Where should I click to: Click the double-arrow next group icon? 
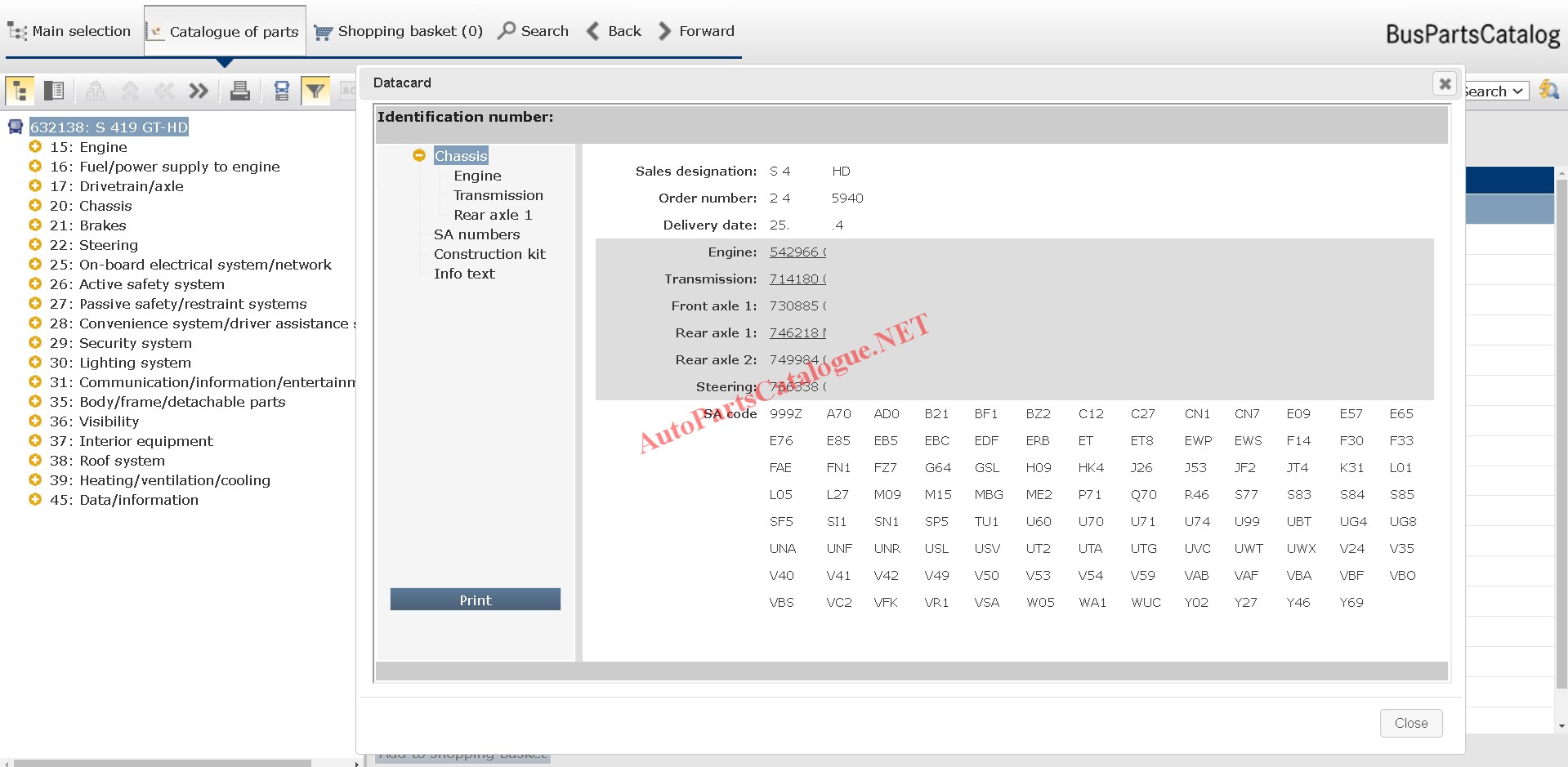click(199, 91)
